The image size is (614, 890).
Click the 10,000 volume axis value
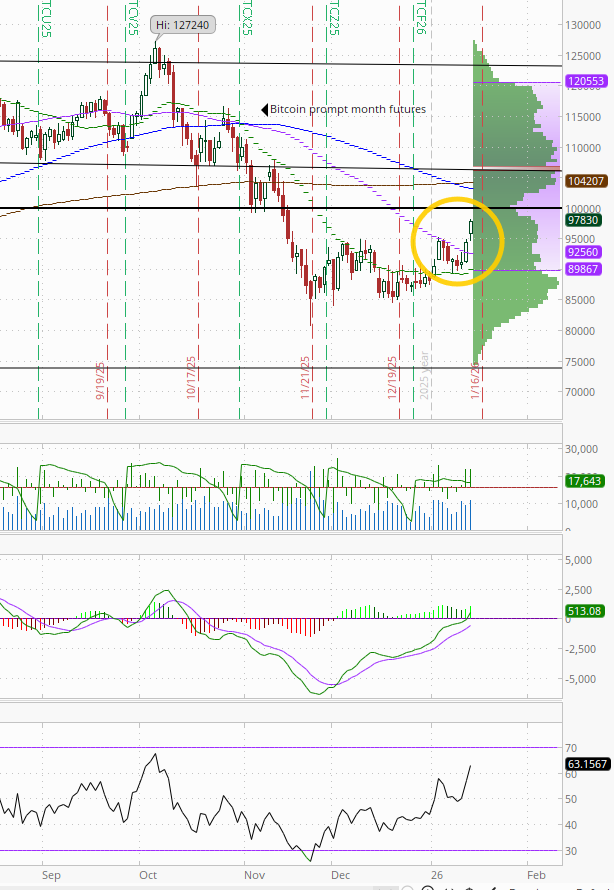pos(581,504)
